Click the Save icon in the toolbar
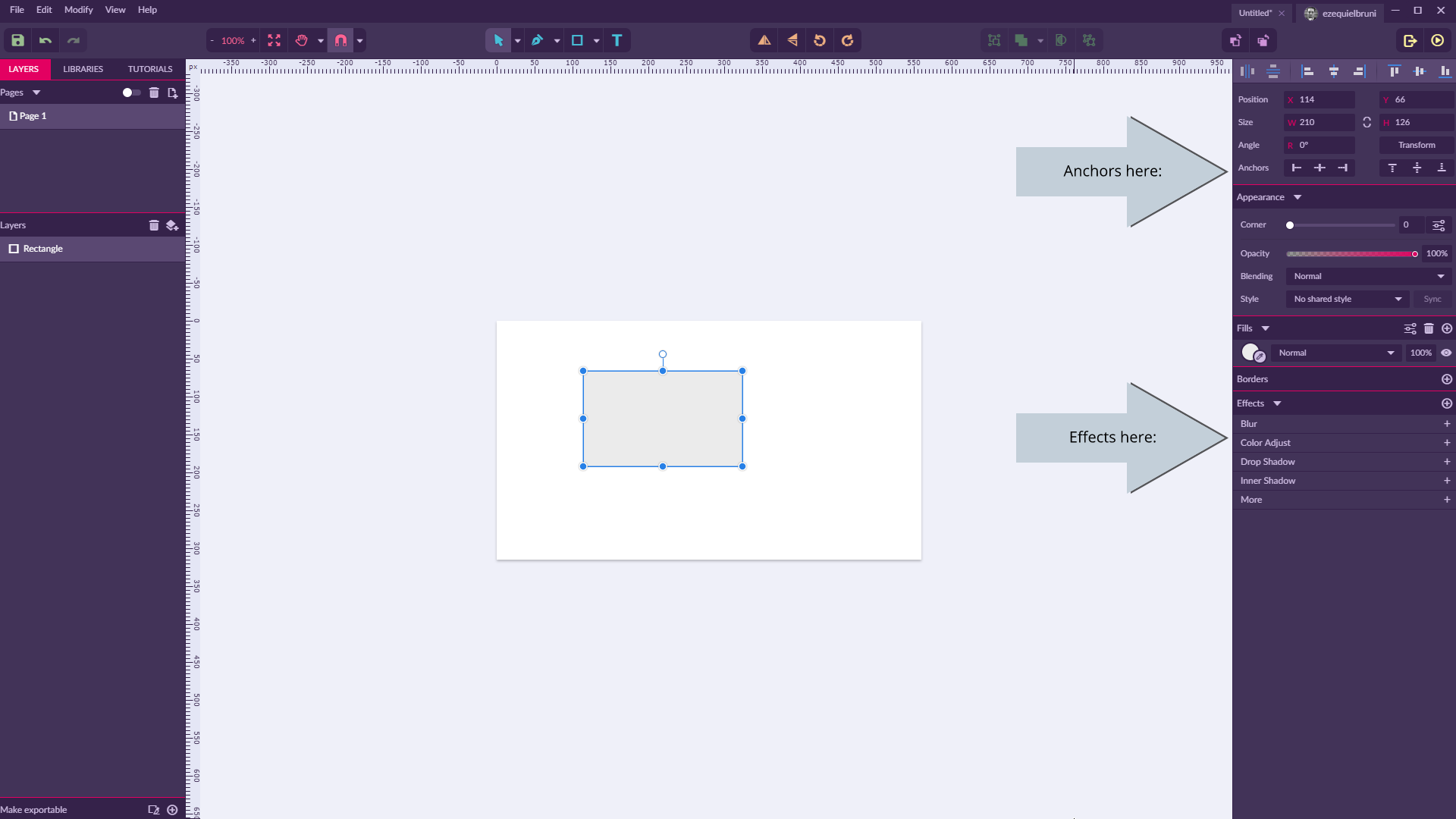1456x819 pixels. (17, 41)
